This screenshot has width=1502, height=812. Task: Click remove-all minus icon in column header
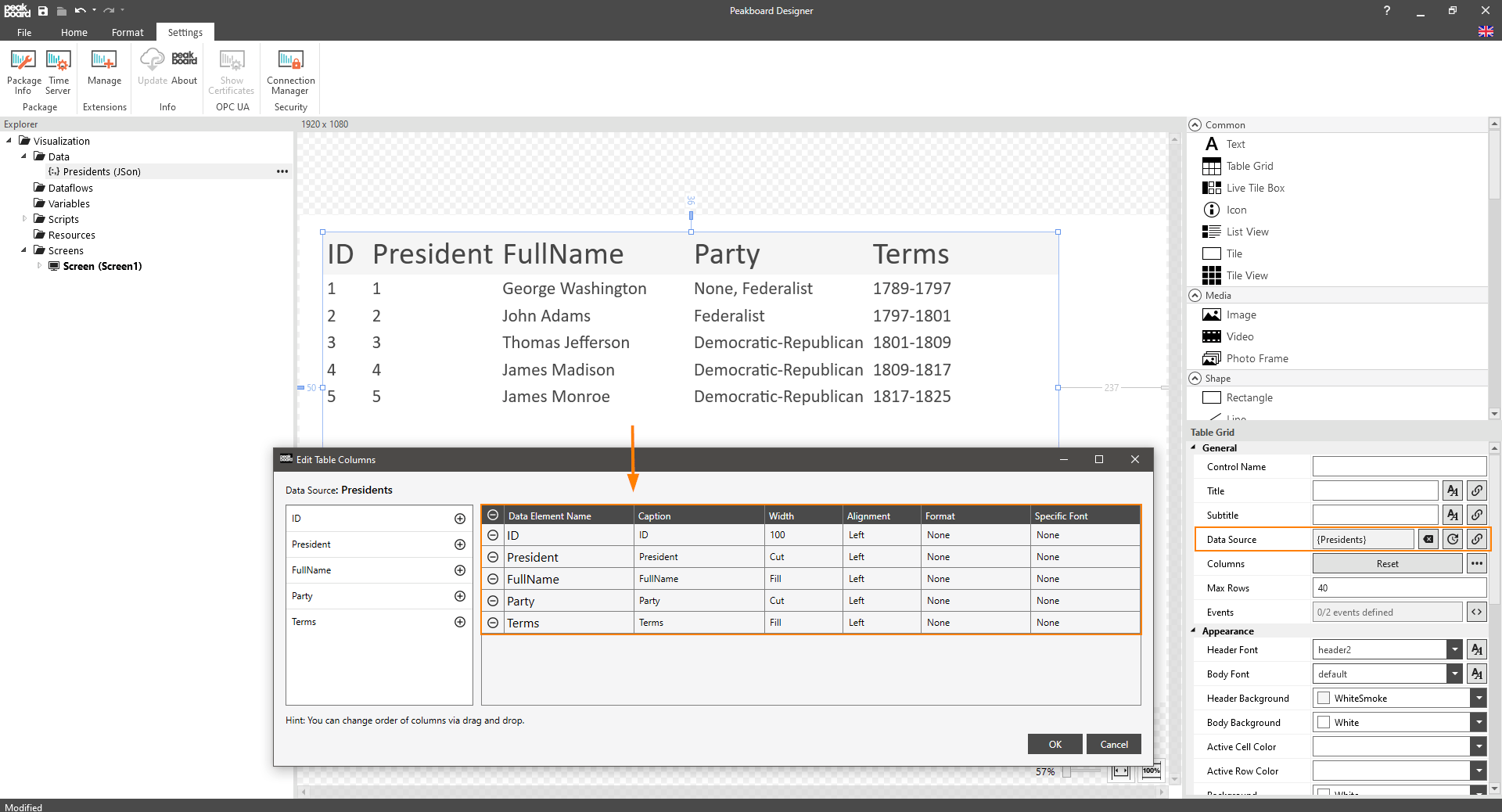coord(493,515)
